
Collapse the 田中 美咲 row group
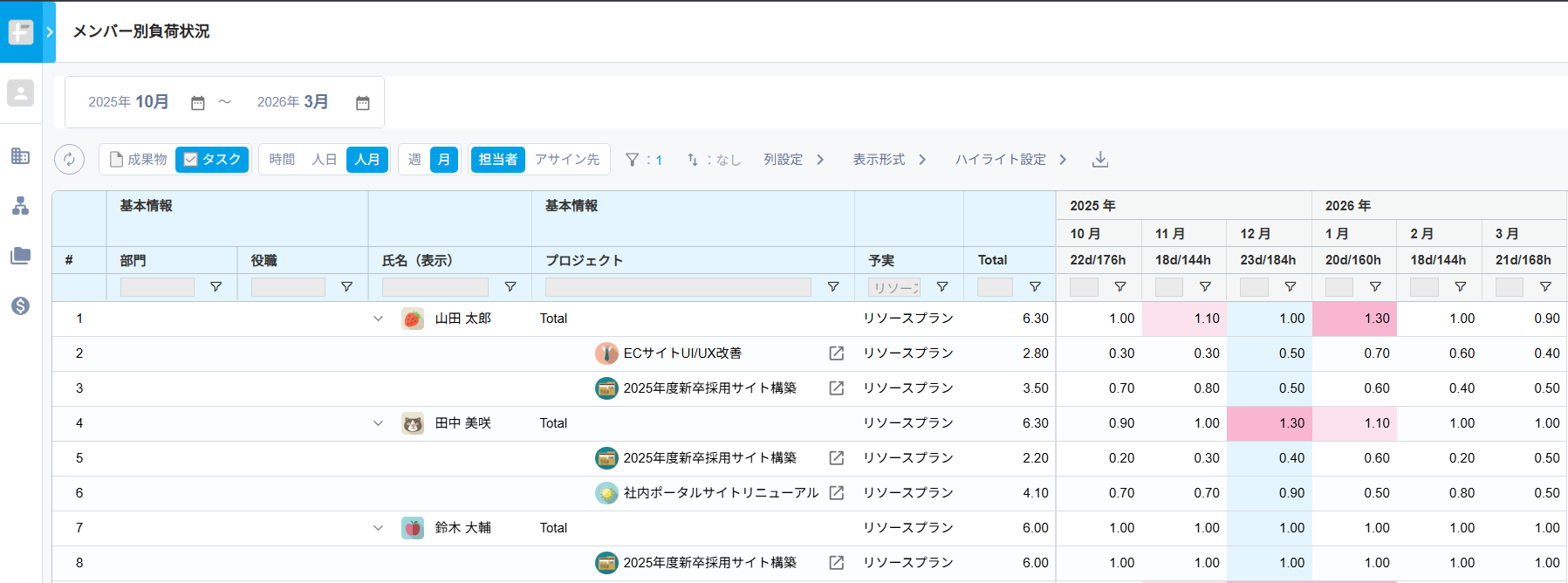tap(378, 423)
